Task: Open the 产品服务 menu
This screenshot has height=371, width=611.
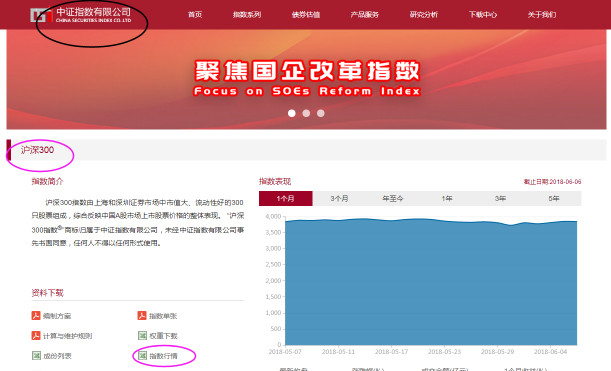Action: click(365, 15)
